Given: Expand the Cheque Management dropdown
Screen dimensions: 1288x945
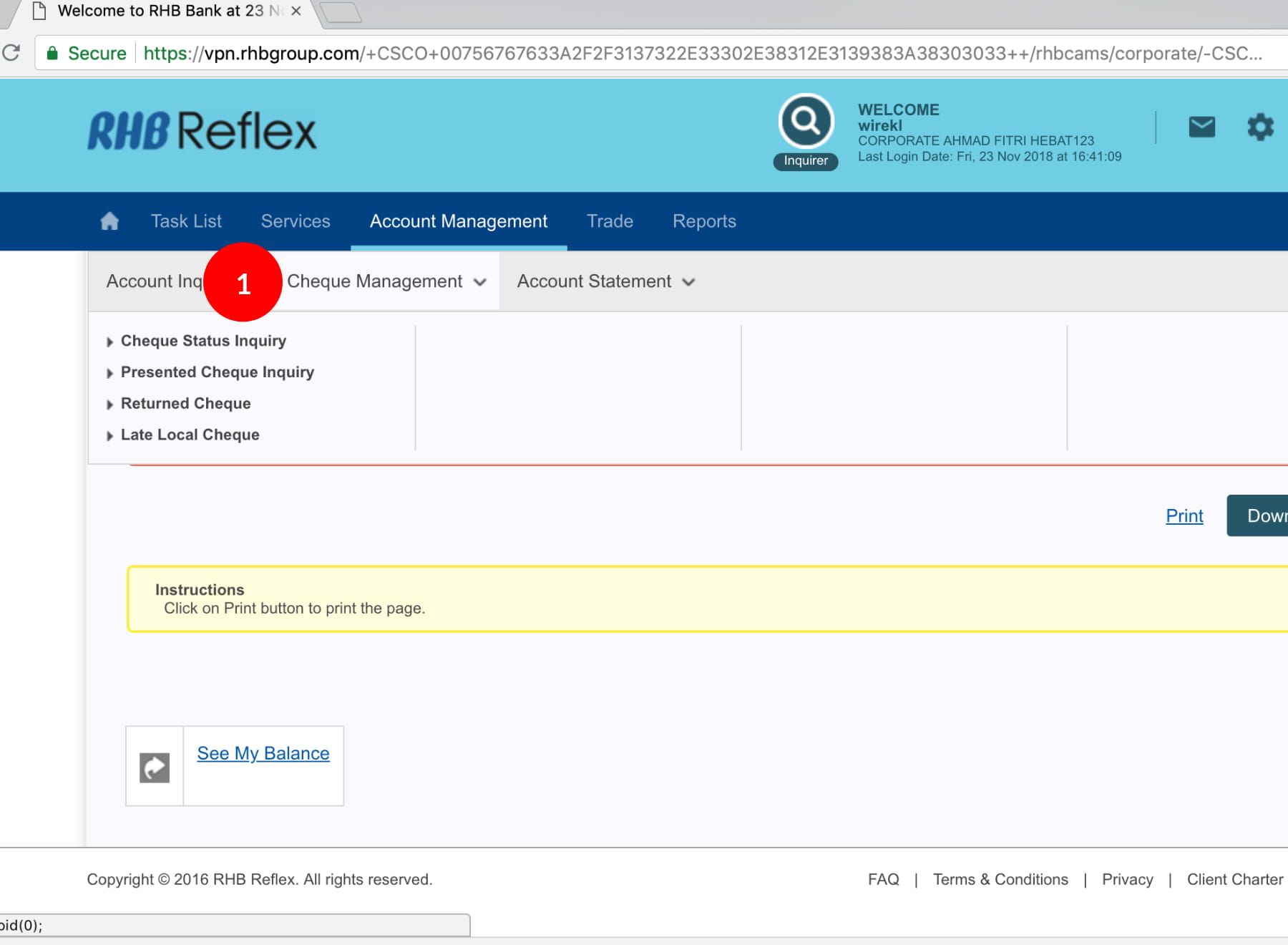Looking at the screenshot, I should [x=386, y=281].
